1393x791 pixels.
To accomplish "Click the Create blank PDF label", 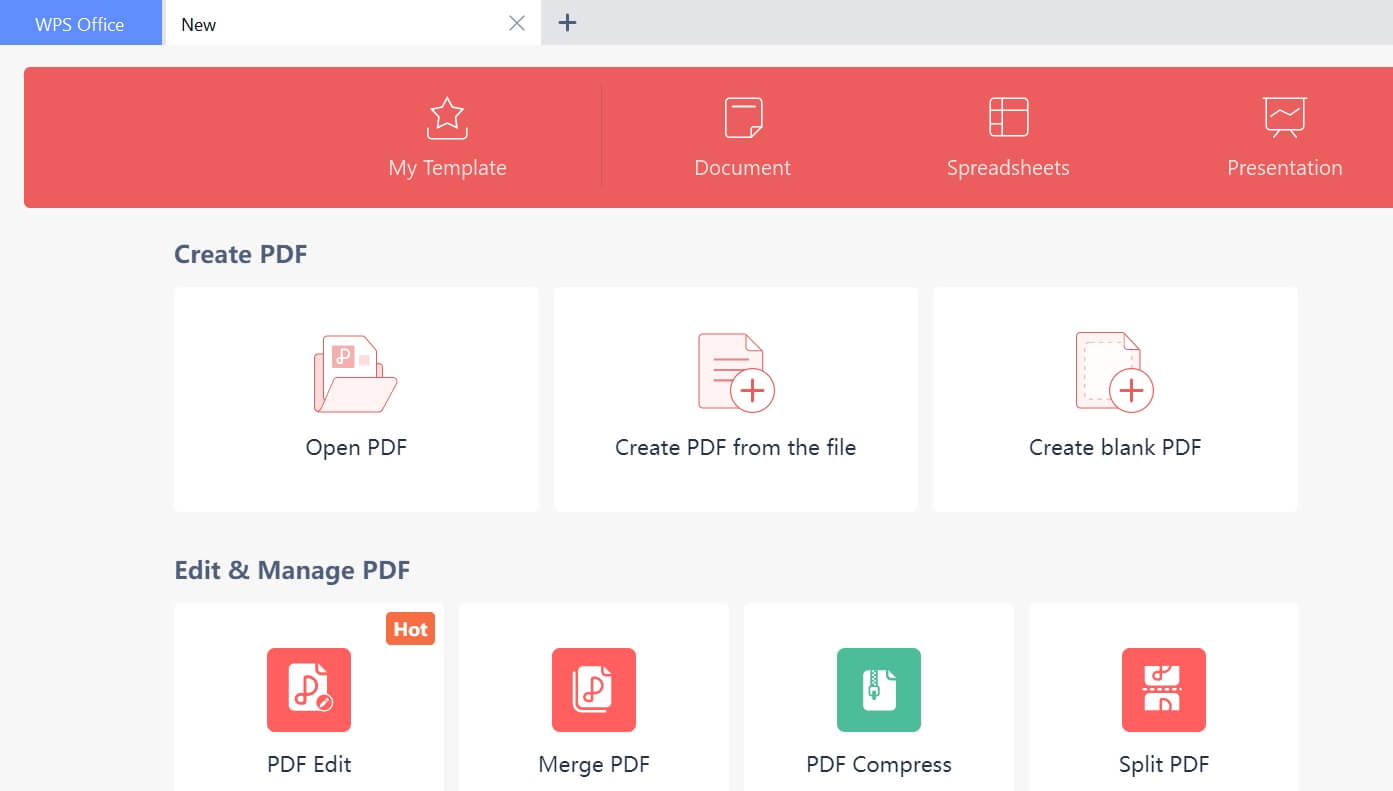I will coord(1115,447).
